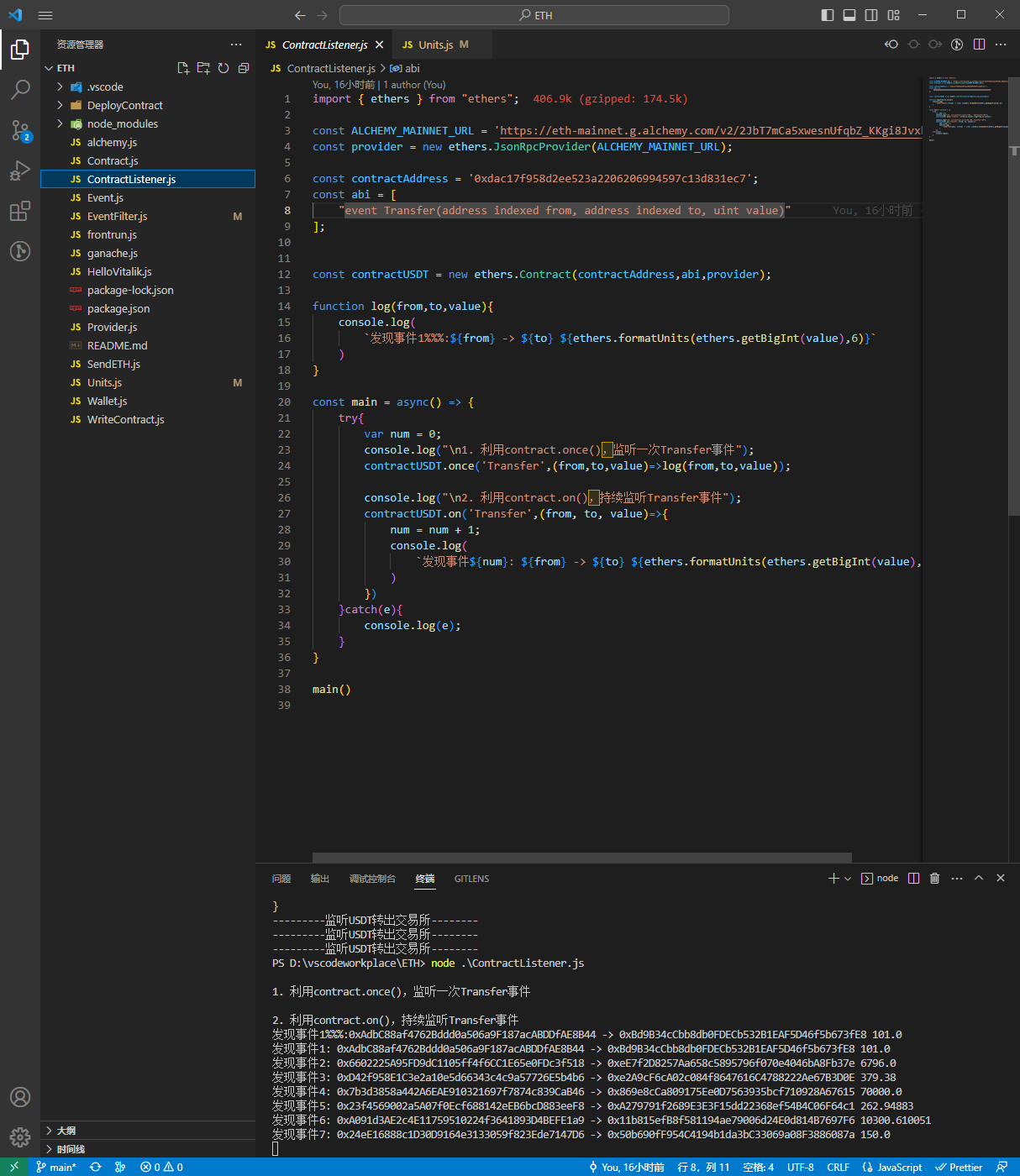Image resolution: width=1020 pixels, height=1176 pixels.
Task: Open explorer panel more actions ellipsis
Action: coord(236,45)
